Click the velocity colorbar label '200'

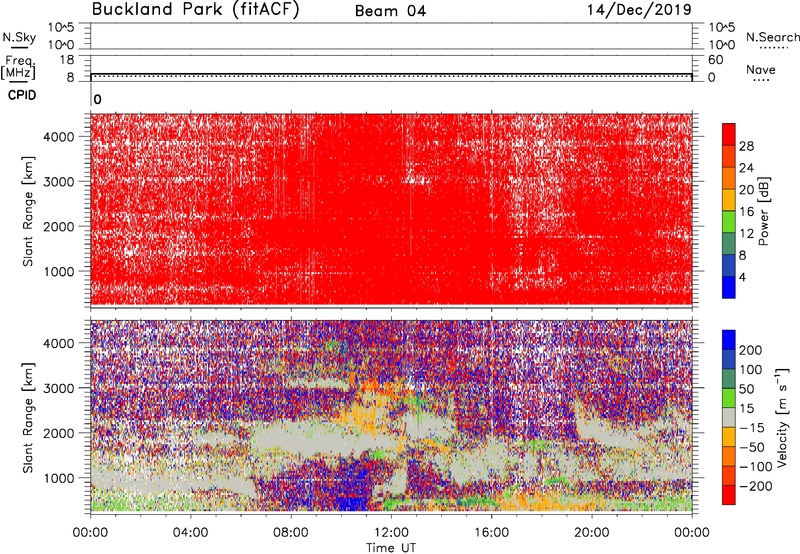[x=751, y=350]
